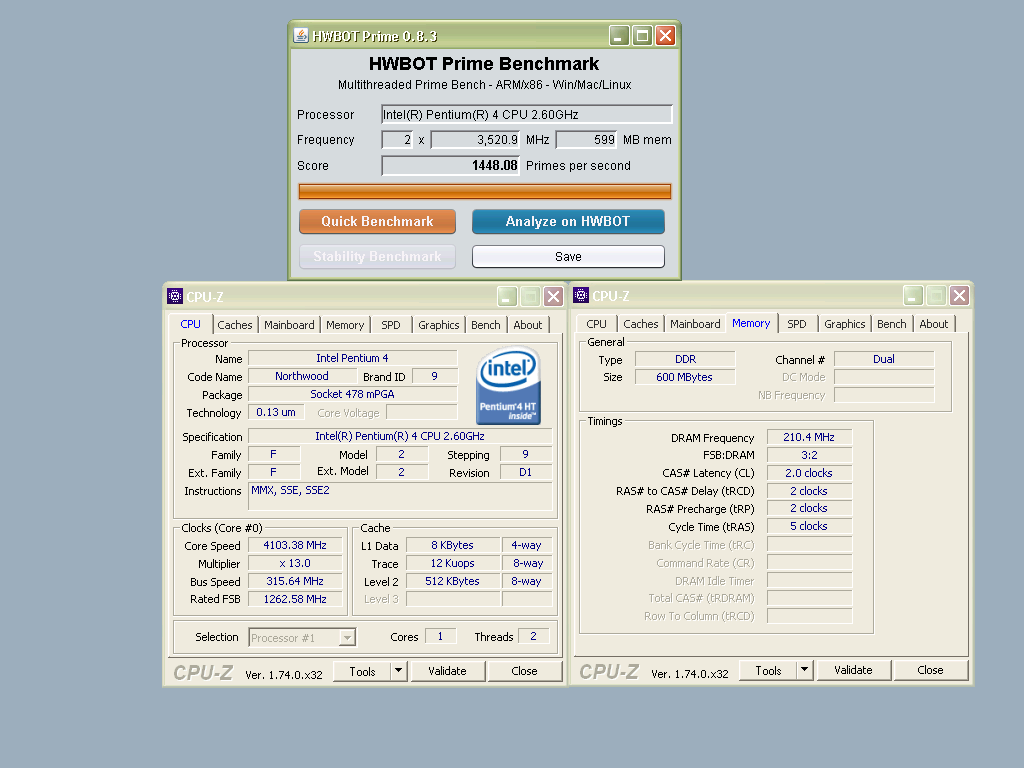Click the Cycle Time value 5 clocks
1024x768 pixels.
coord(809,526)
